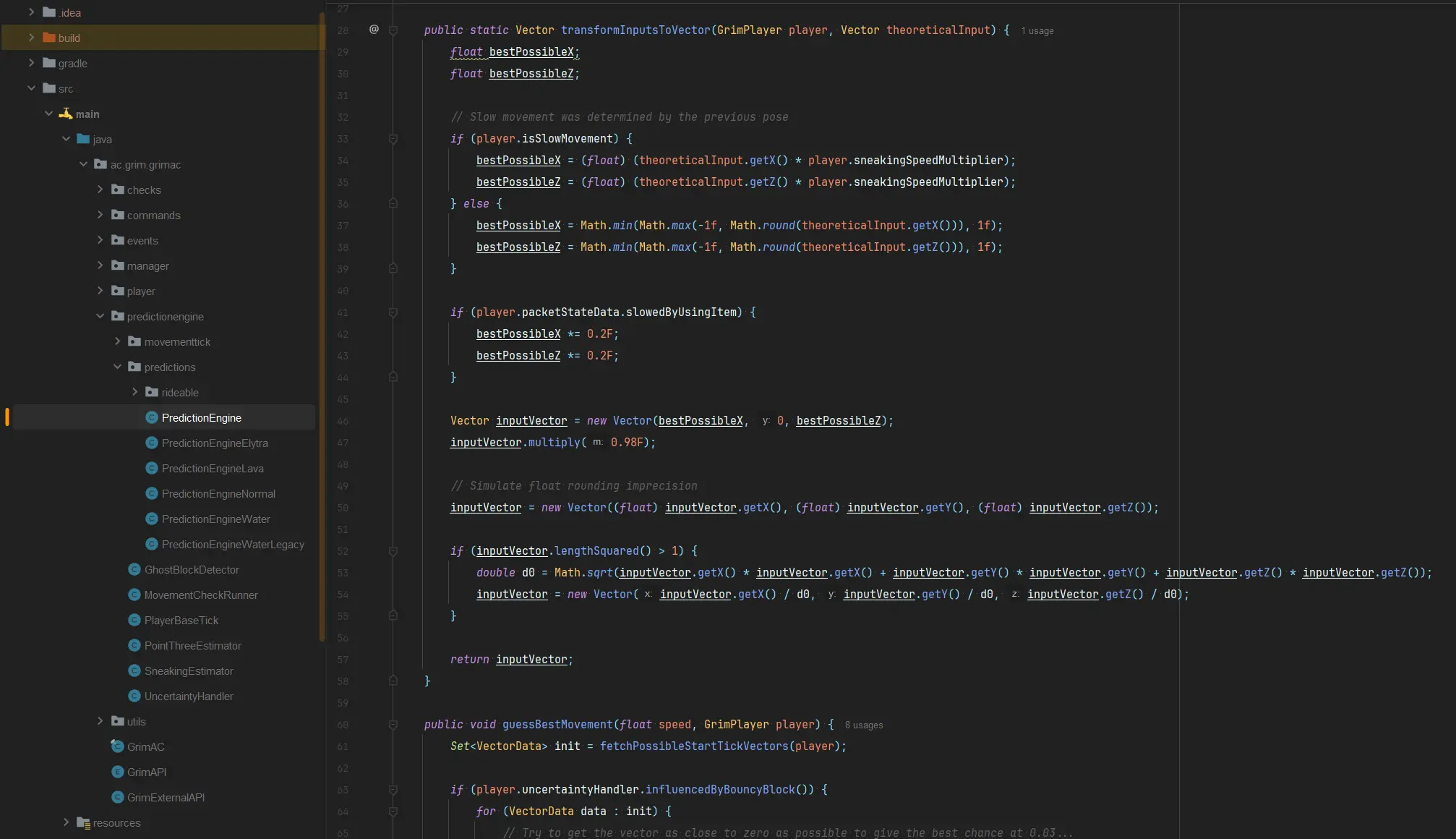Open the GrimAPI enum file
Screen dimensions: 1456x839
[147, 772]
